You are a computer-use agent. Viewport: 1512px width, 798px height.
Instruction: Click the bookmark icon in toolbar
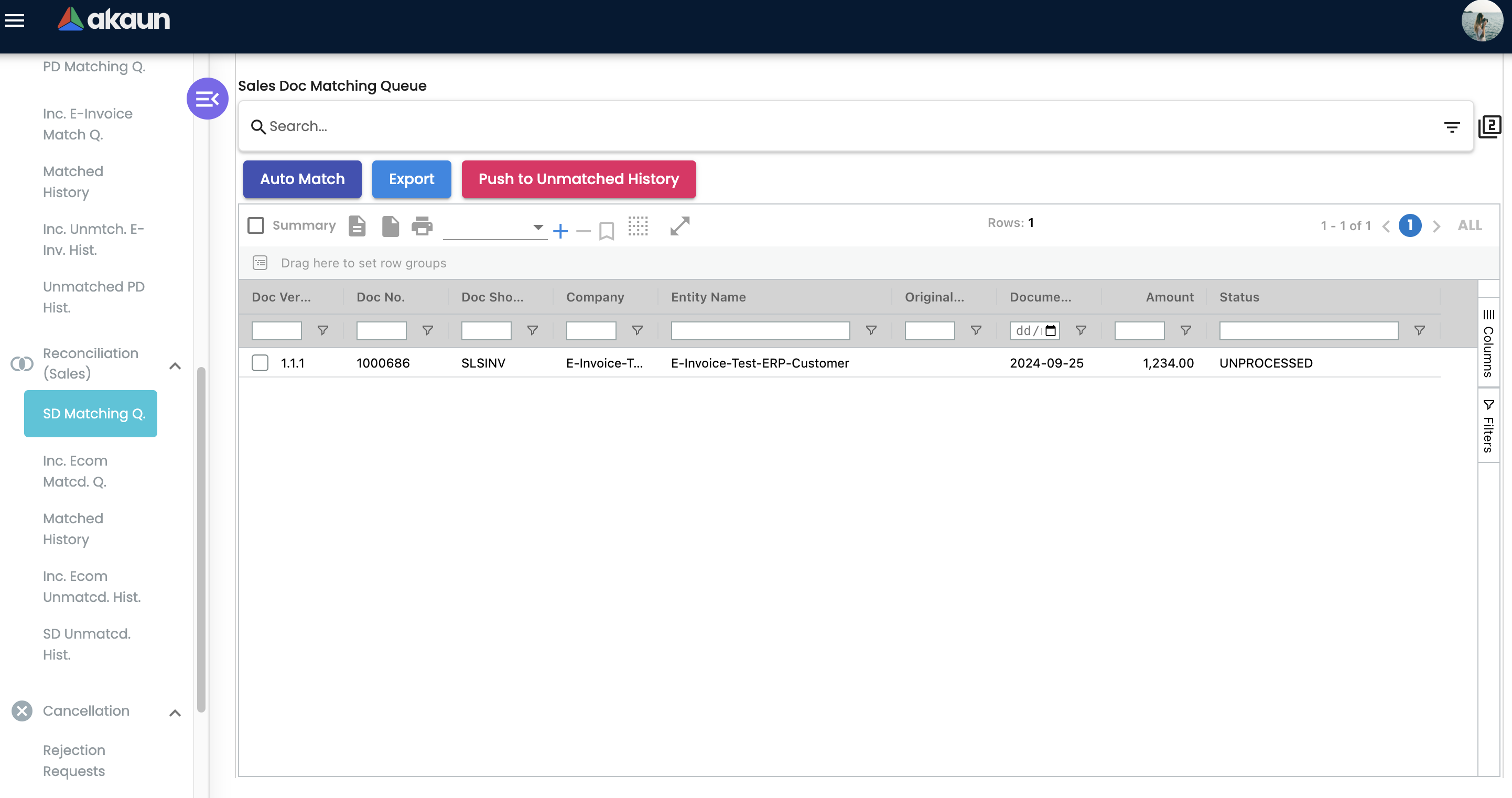click(607, 231)
